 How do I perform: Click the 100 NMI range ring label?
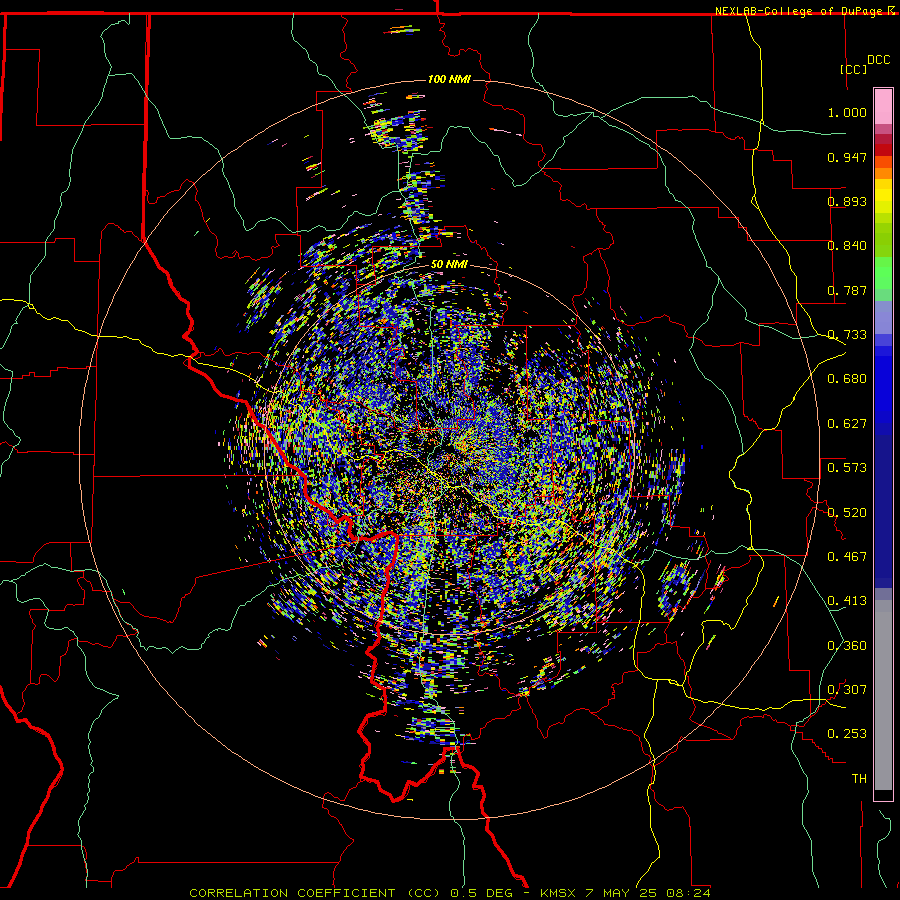(x=449, y=79)
